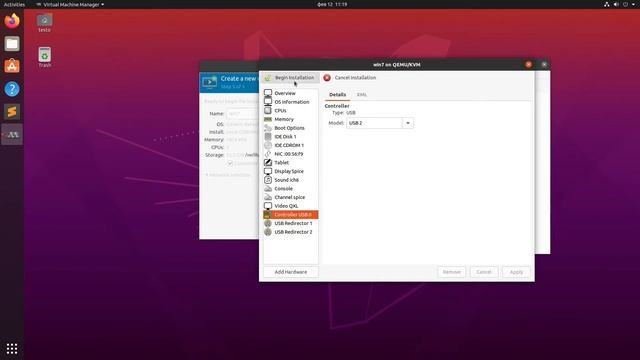Open Ubuntu Software from the dock
Screen dimensions: 640x360
coord(12,66)
